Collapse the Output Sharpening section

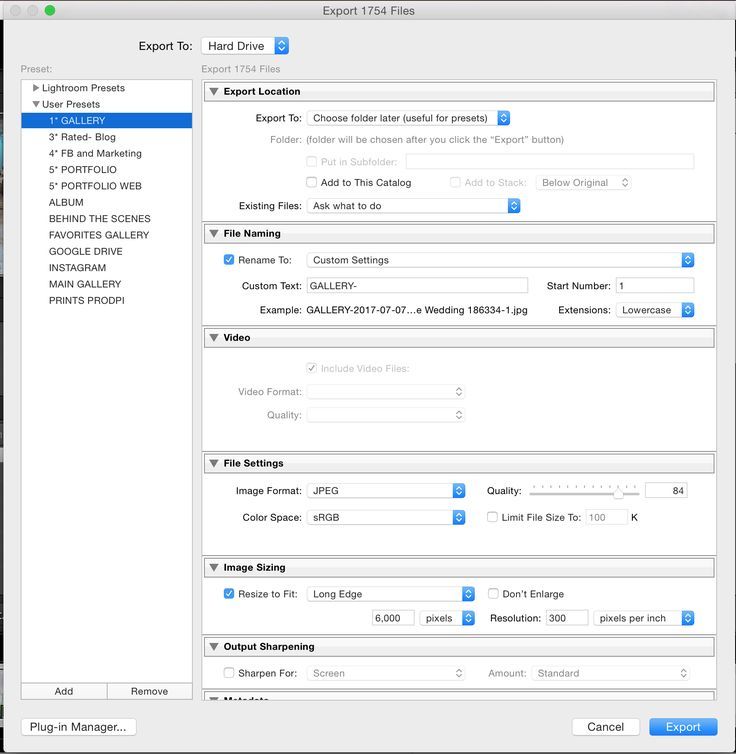tap(214, 647)
